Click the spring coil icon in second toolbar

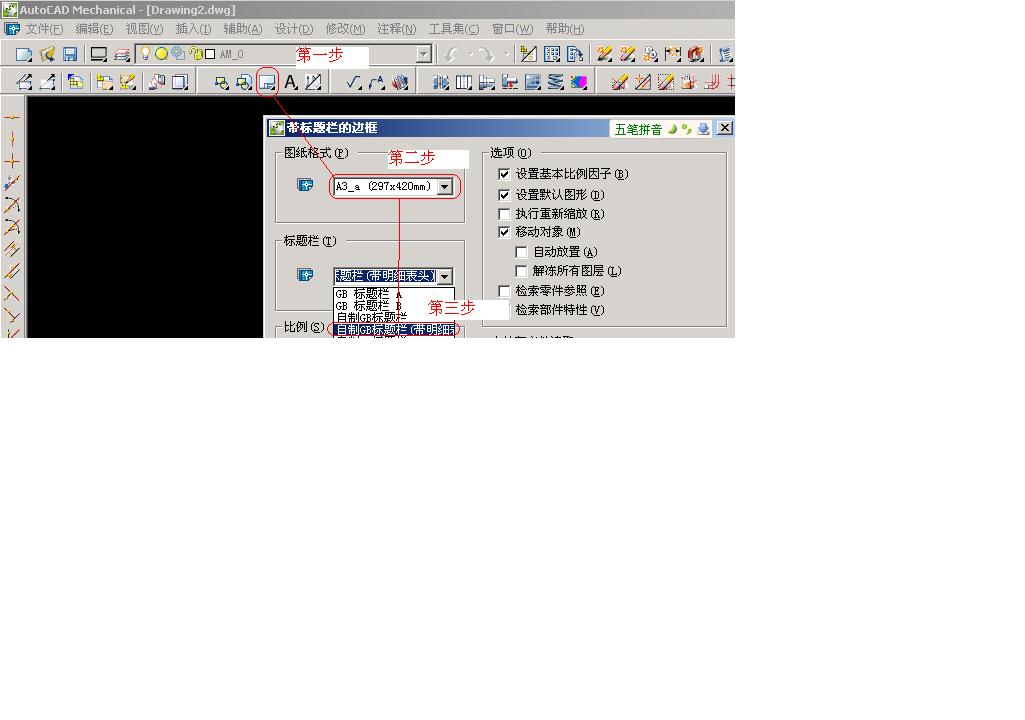pos(556,82)
